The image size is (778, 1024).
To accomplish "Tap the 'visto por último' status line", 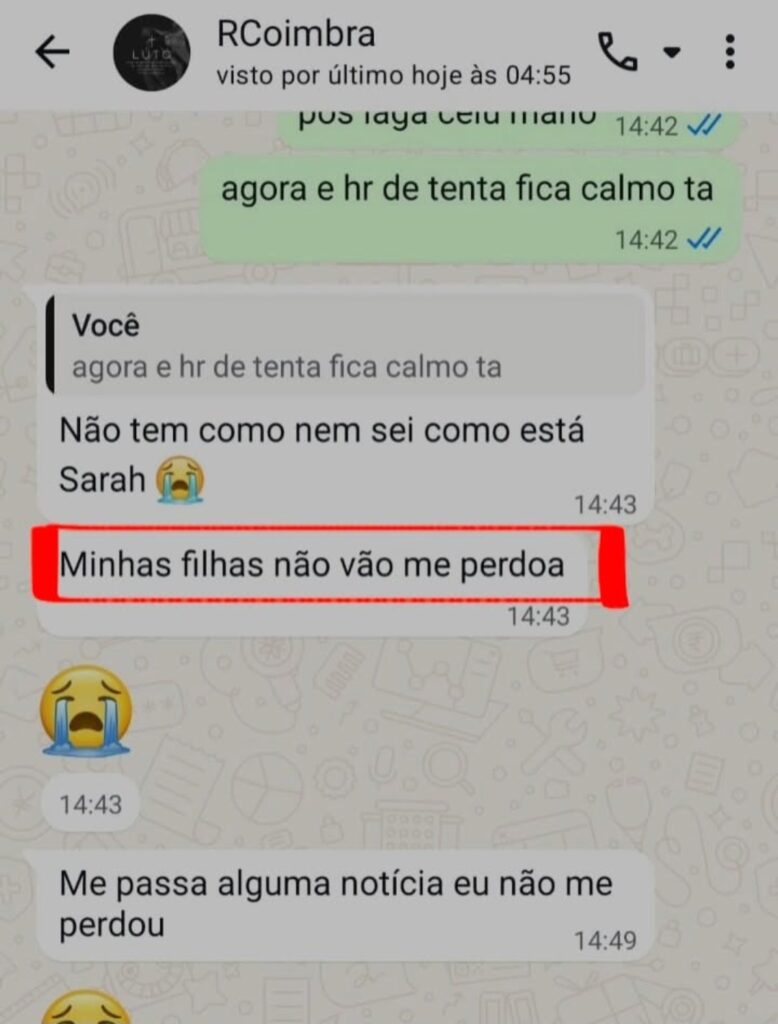I will point(394,76).
